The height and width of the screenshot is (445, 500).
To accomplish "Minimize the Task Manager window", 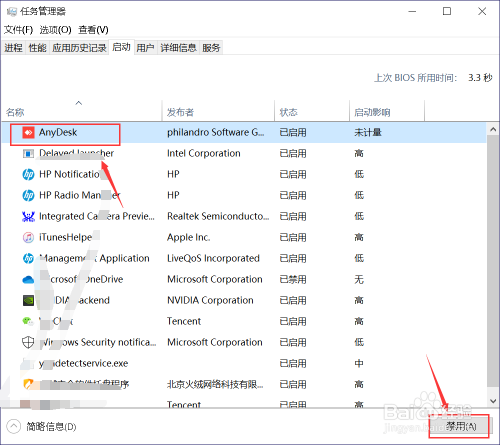I will click(x=412, y=12).
